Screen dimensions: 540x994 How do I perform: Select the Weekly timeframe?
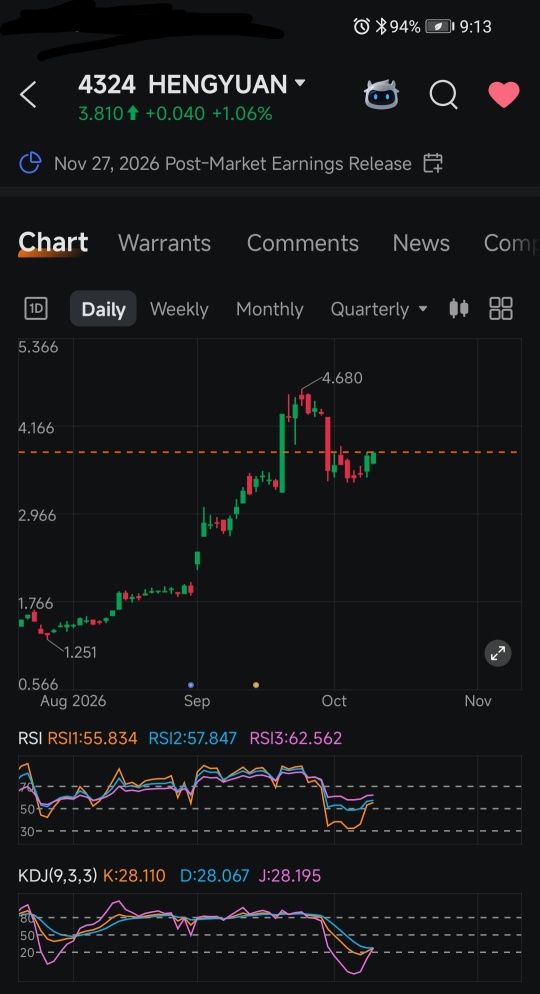(x=179, y=309)
